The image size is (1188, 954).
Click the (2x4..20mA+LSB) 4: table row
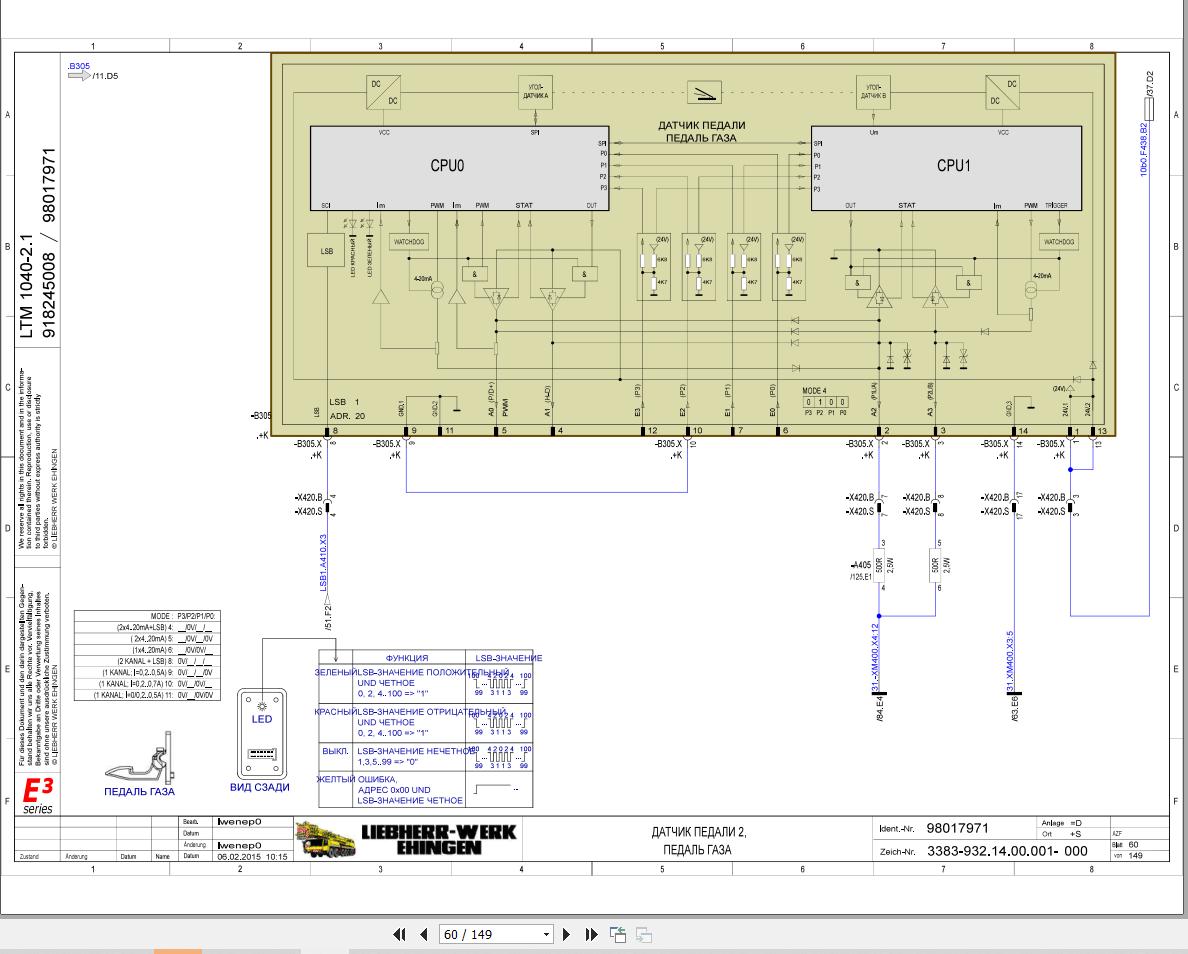coord(148,627)
